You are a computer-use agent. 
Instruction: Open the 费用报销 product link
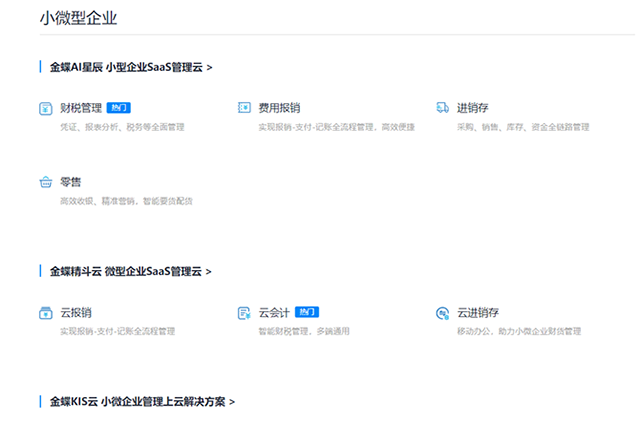(x=279, y=108)
